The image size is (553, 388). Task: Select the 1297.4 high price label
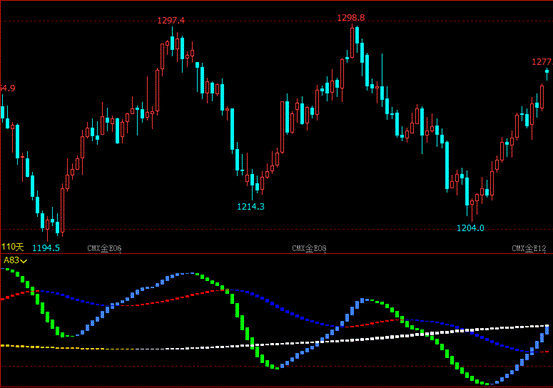click(x=171, y=20)
